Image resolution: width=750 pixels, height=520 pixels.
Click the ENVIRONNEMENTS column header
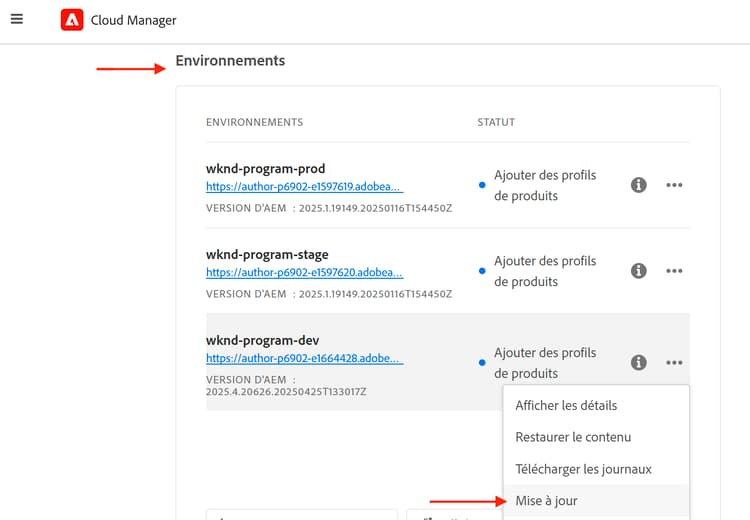click(x=254, y=122)
